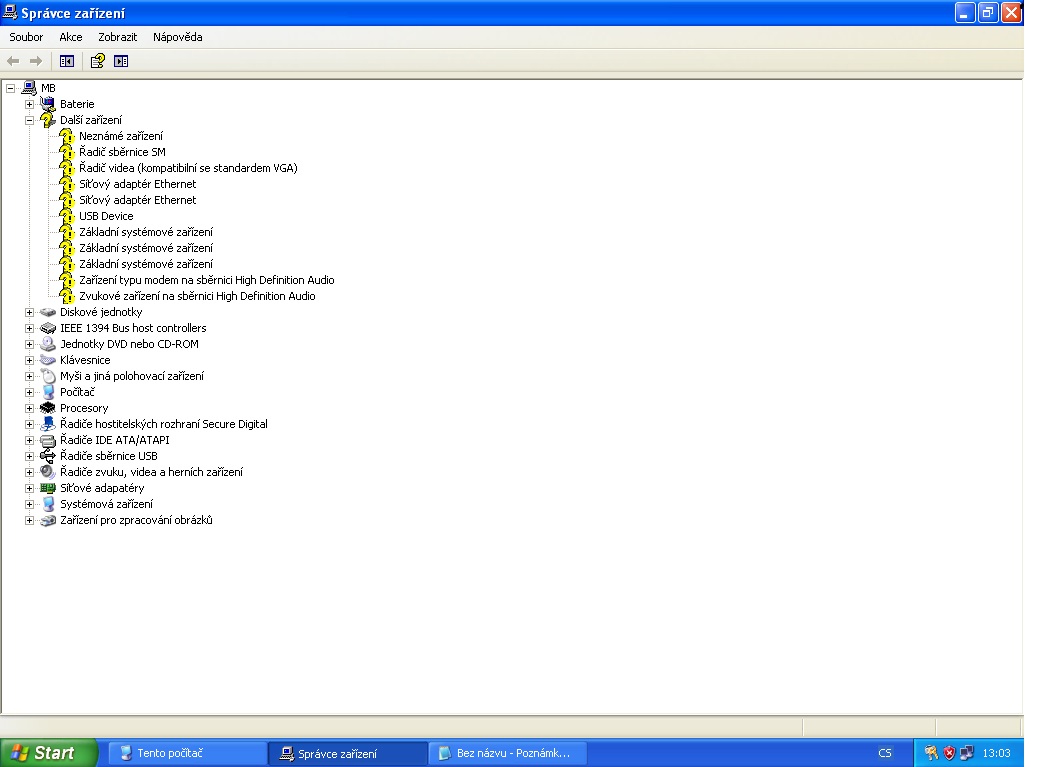This screenshot has width=1044, height=767.
Task: Click the USB symbol icon for Řadiče sběrnice USB
Action: 48,456
